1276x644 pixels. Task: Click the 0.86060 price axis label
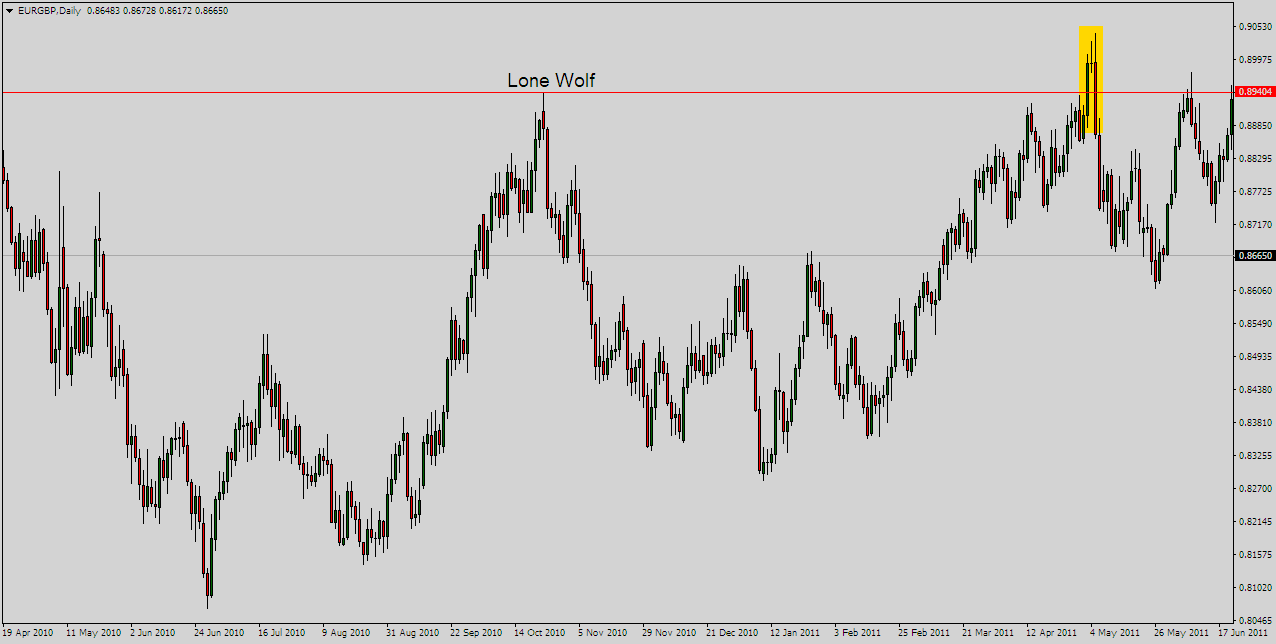click(1257, 290)
